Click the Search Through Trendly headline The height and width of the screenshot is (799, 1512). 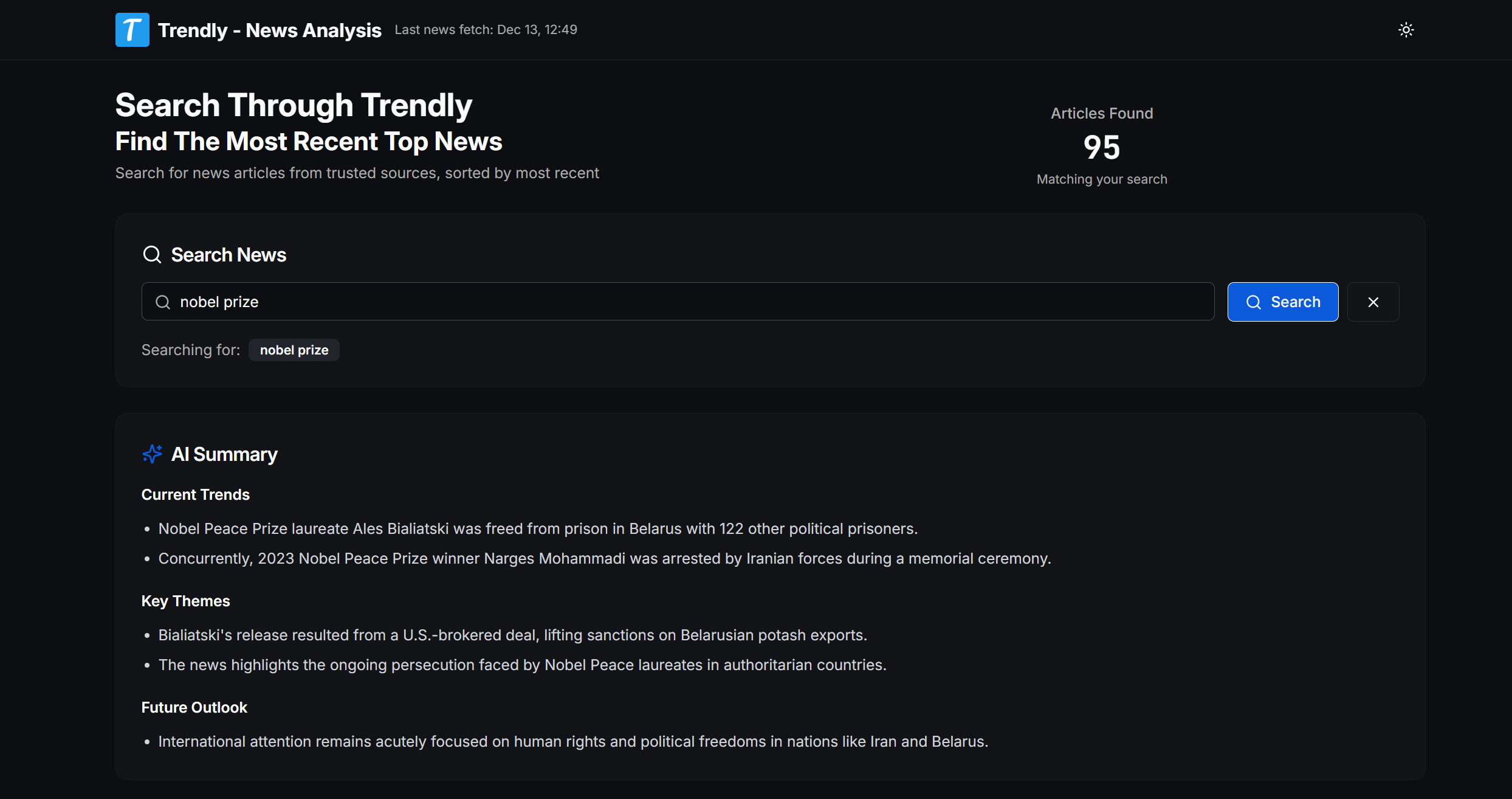click(294, 105)
